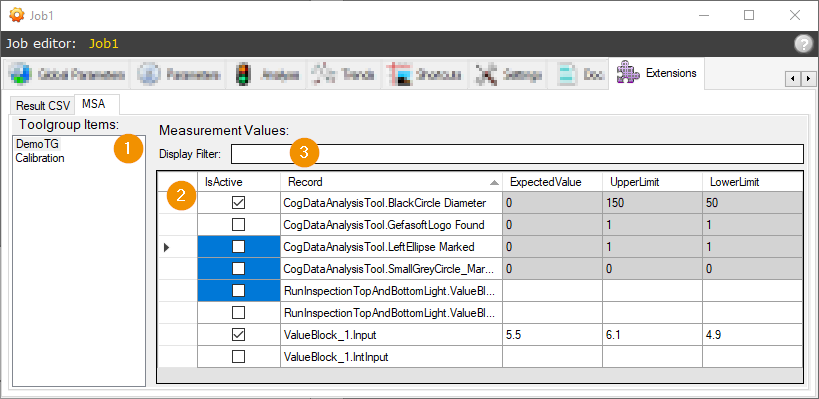Image resolution: width=819 pixels, height=399 pixels.
Task: Switch to the Global Parameters tab
Action: click(x=68, y=75)
